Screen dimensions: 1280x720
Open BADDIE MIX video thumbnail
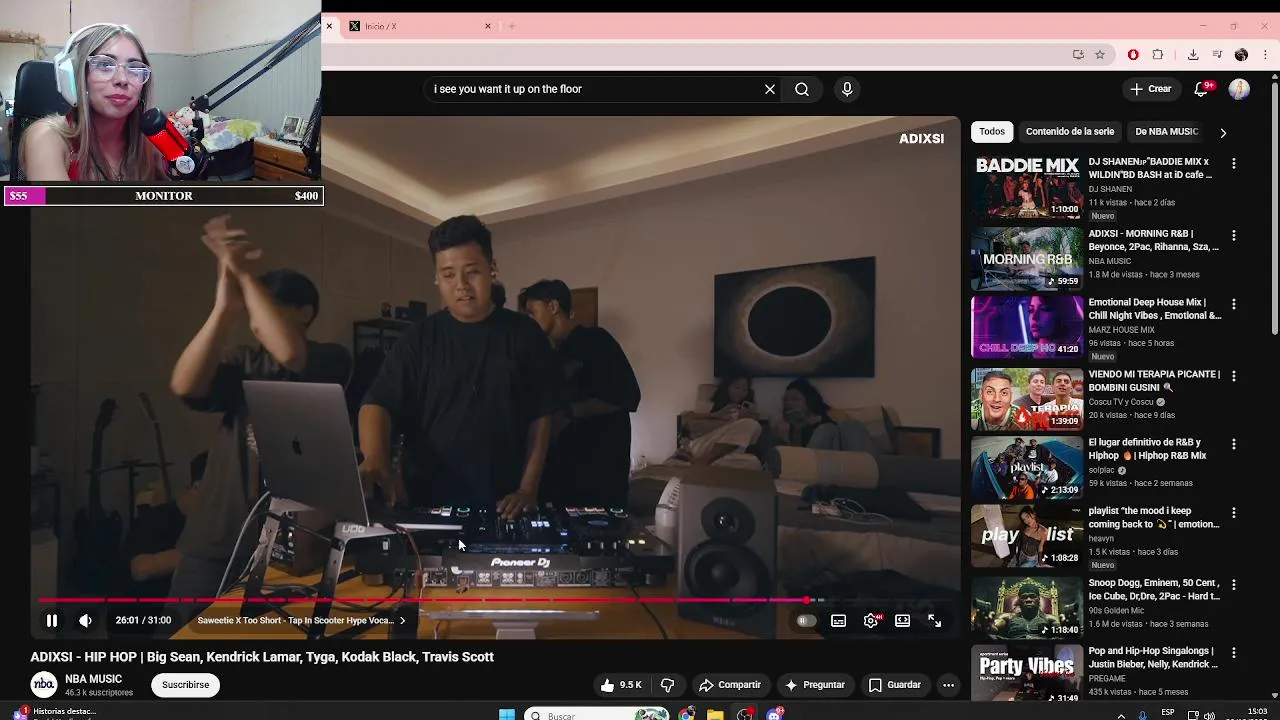(1027, 187)
